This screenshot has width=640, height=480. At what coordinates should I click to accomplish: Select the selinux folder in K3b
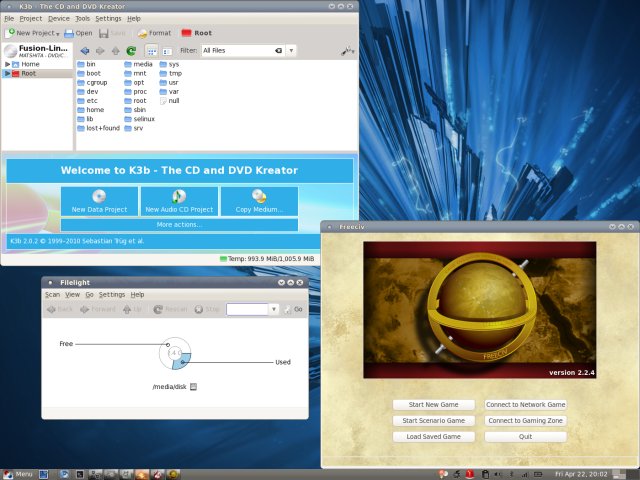(140, 119)
